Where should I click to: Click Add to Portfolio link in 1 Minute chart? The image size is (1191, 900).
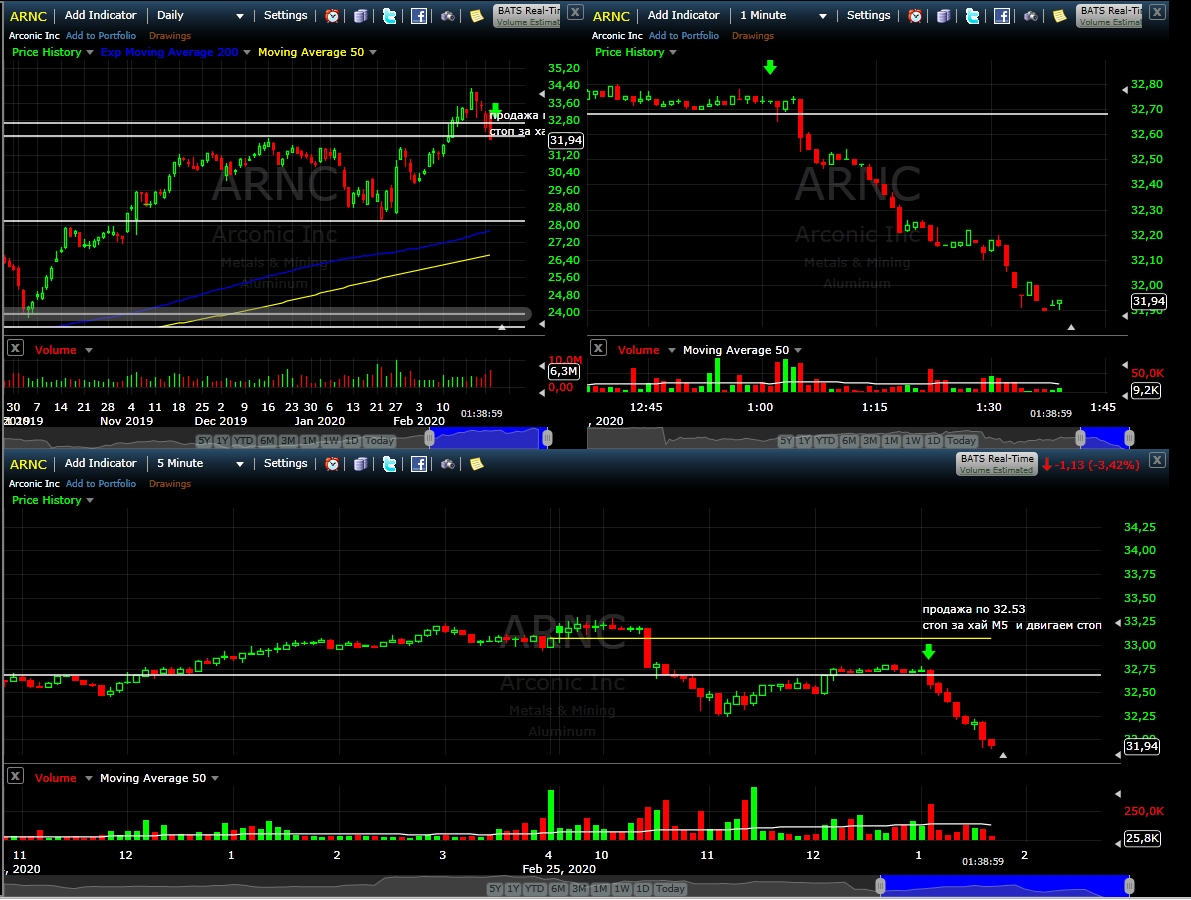[684, 36]
